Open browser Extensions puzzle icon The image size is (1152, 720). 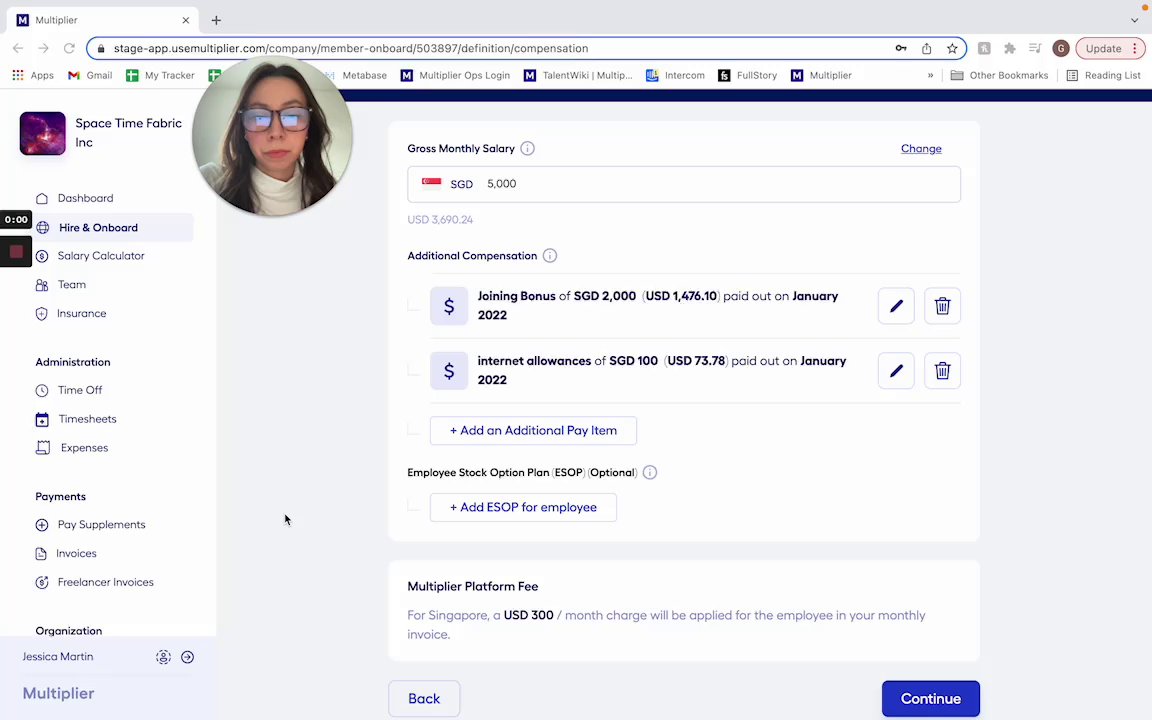pos(1009,48)
